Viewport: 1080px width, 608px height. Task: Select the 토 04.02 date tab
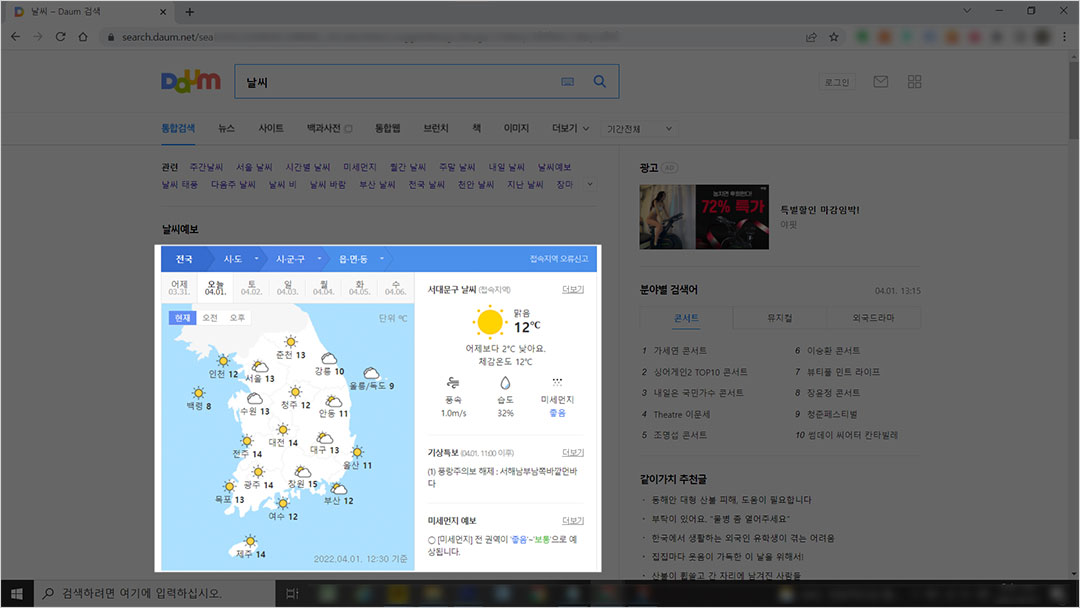pyautogui.click(x=251, y=288)
